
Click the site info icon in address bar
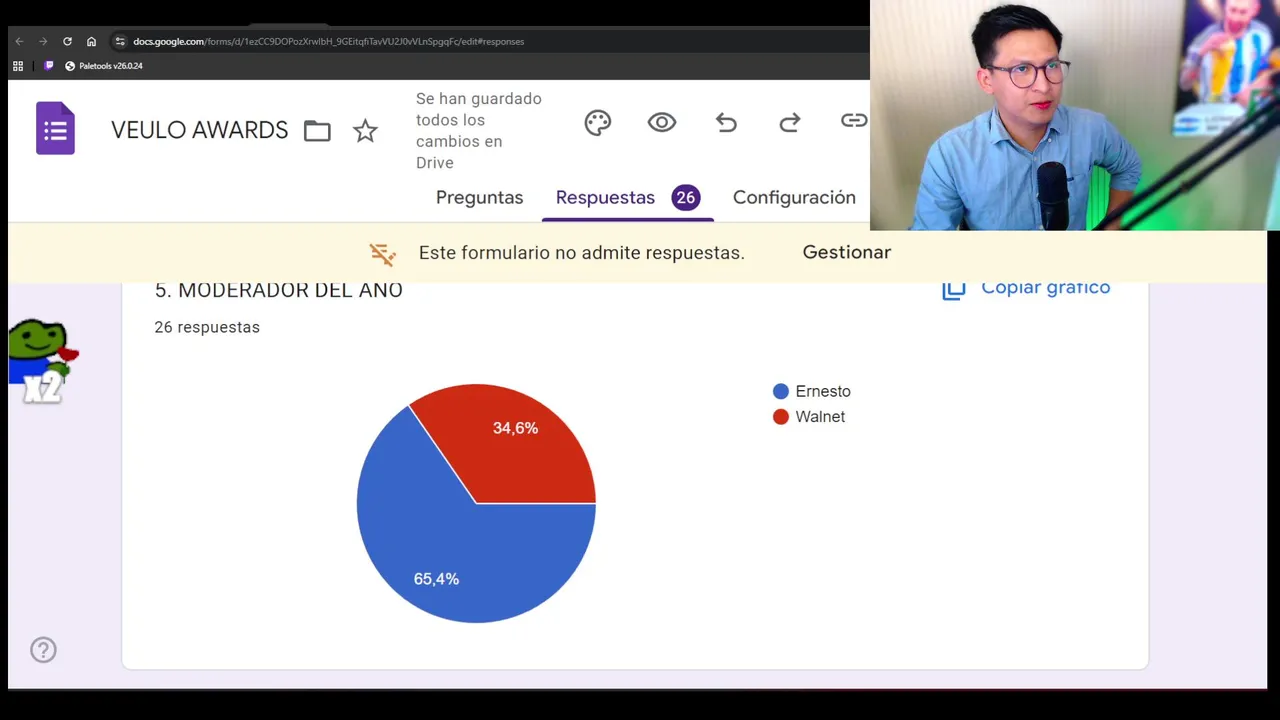pyautogui.click(x=120, y=41)
